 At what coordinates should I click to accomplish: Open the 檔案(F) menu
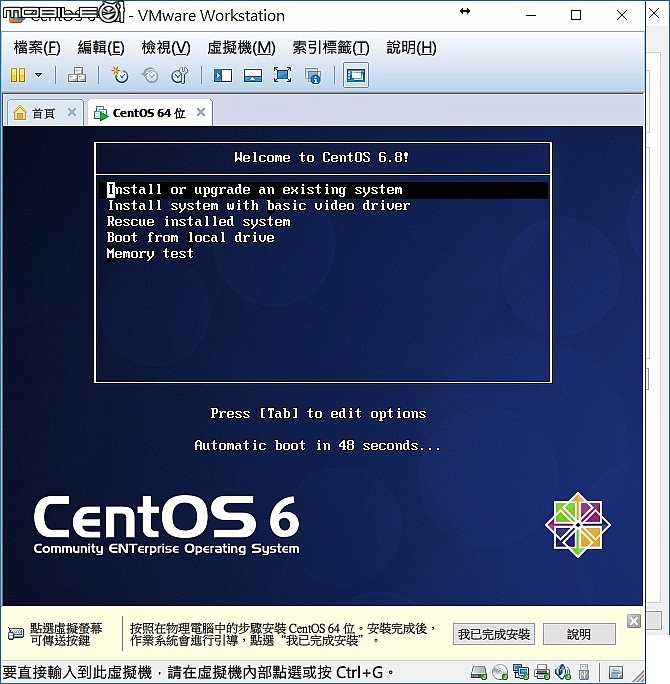37,48
